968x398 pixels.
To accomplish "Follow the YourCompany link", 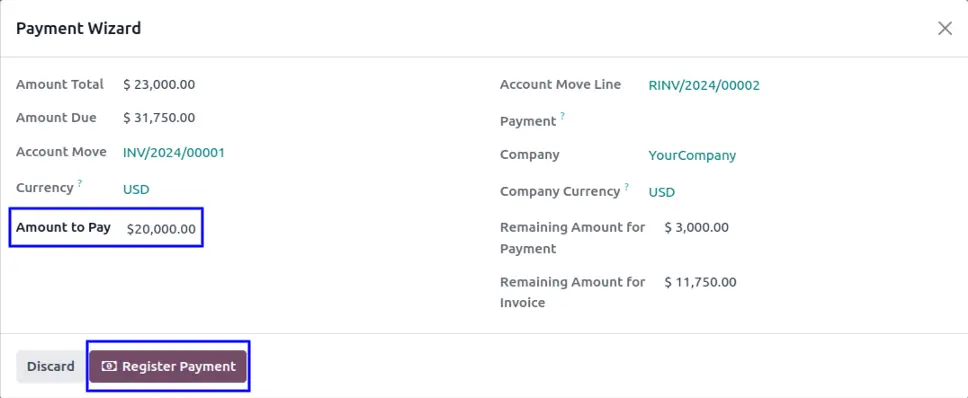I will pyautogui.click(x=692, y=155).
